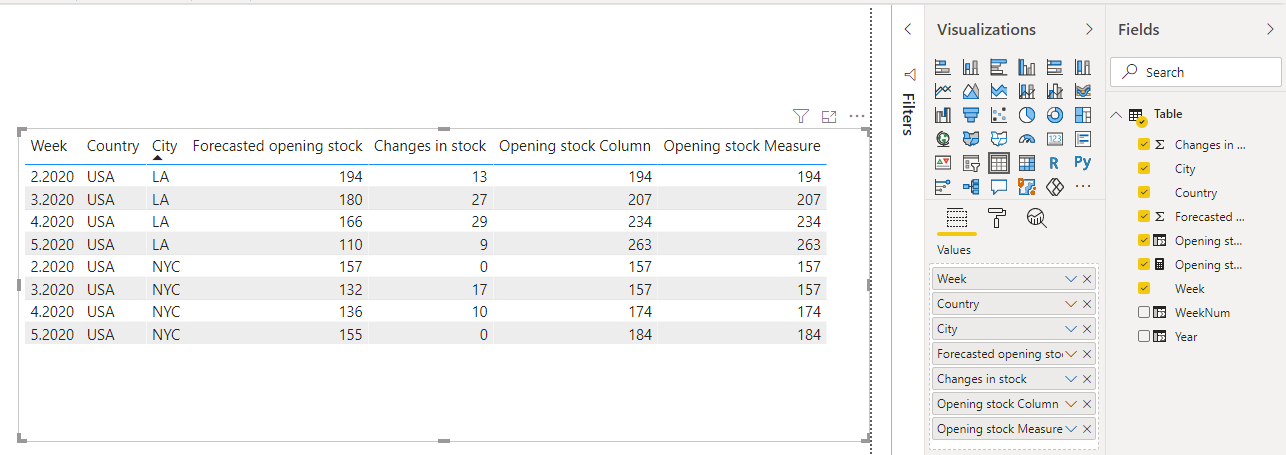1286x455 pixels.
Task: Switch to the Fields well tab
Action: [957, 218]
